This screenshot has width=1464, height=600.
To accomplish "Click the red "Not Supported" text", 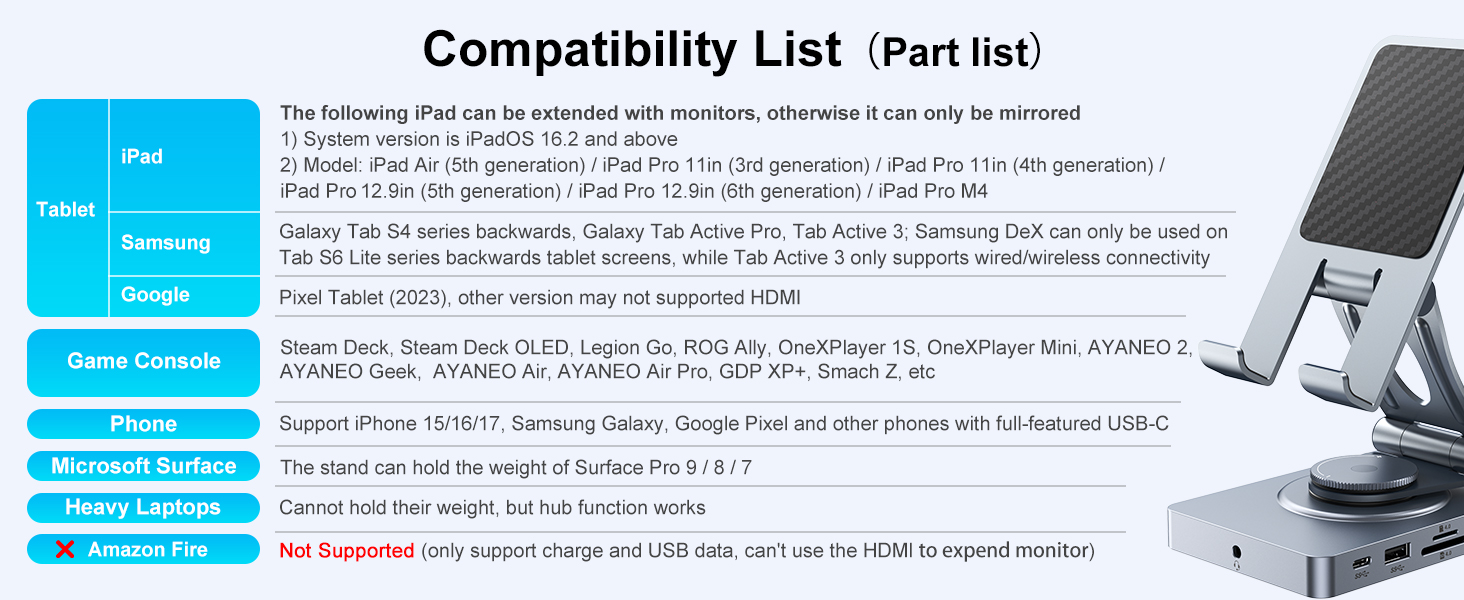I will coord(346,550).
